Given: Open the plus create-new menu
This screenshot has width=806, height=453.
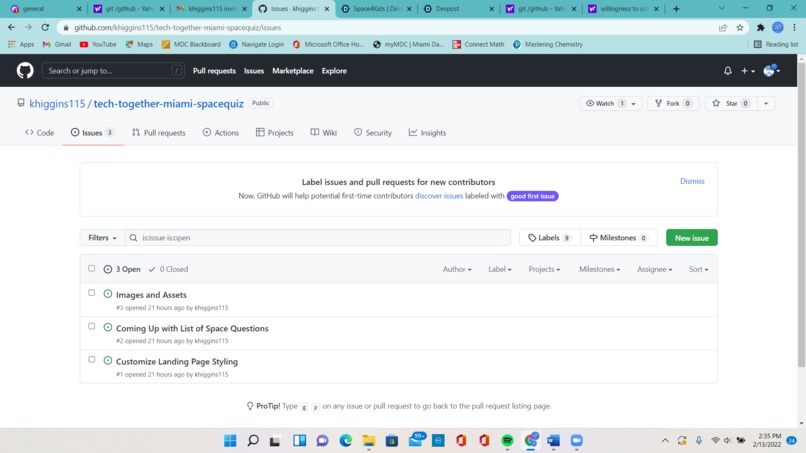Looking at the screenshot, I should [x=747, y=71].
